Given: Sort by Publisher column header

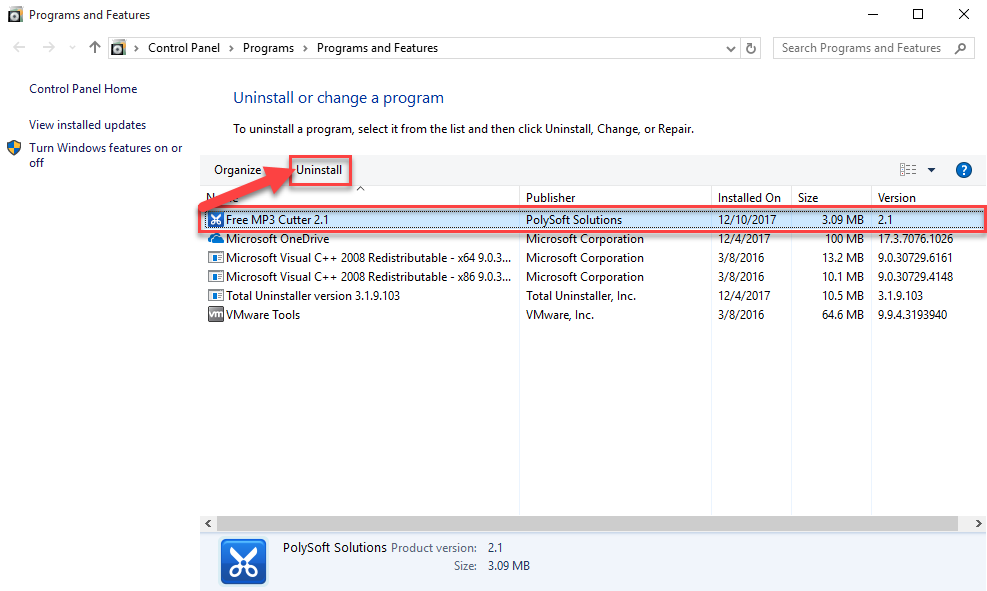Looking at the screenshot, I should click(615, 198).
